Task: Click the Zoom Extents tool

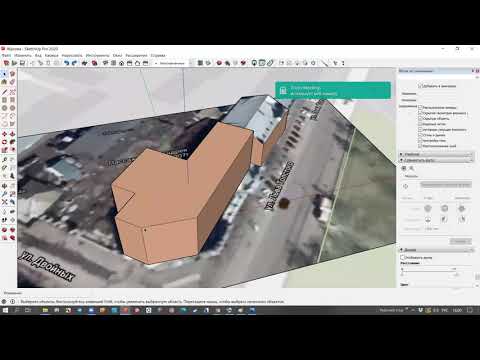Action: pos(4,202)
